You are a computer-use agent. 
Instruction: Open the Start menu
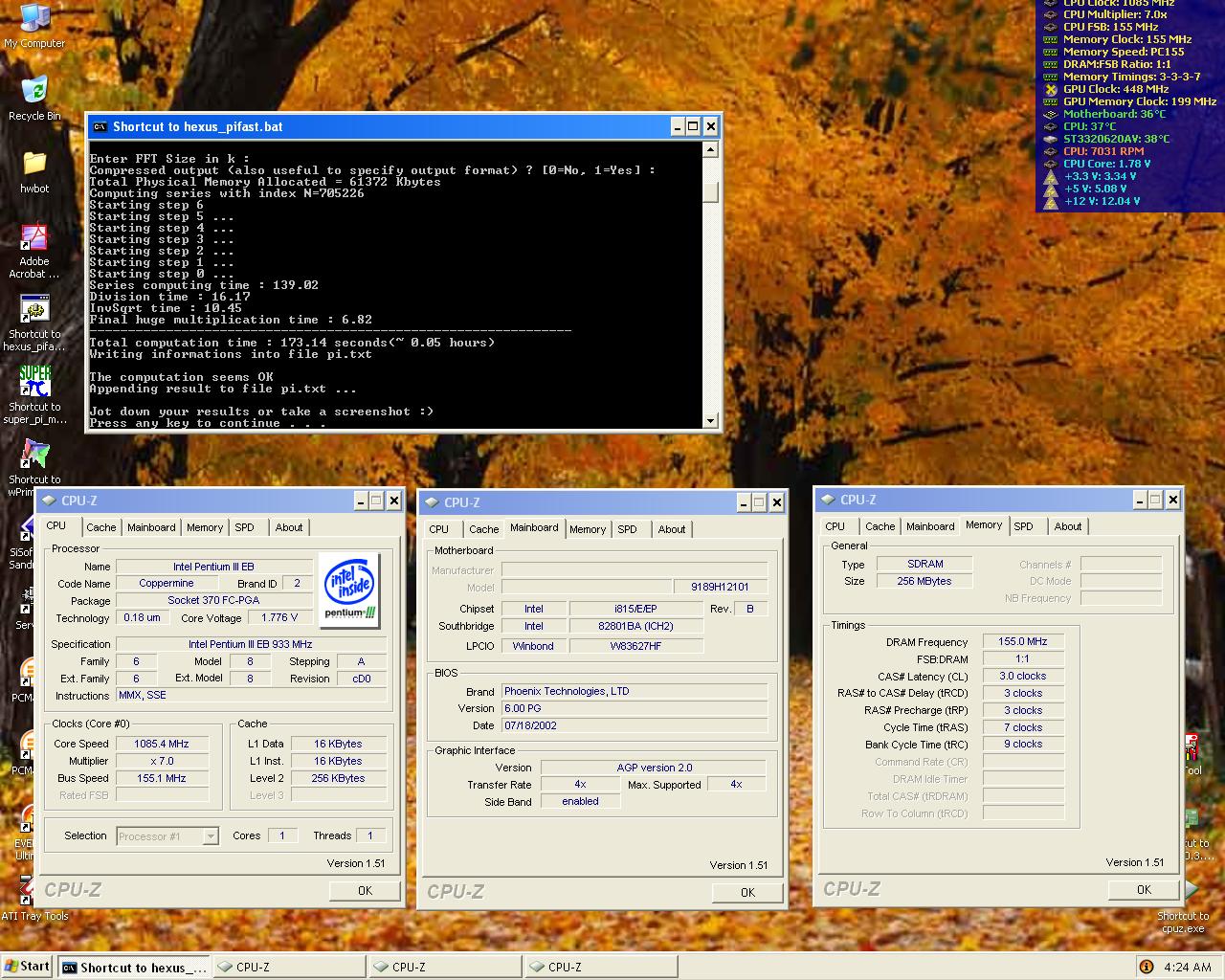pos(27,967)
